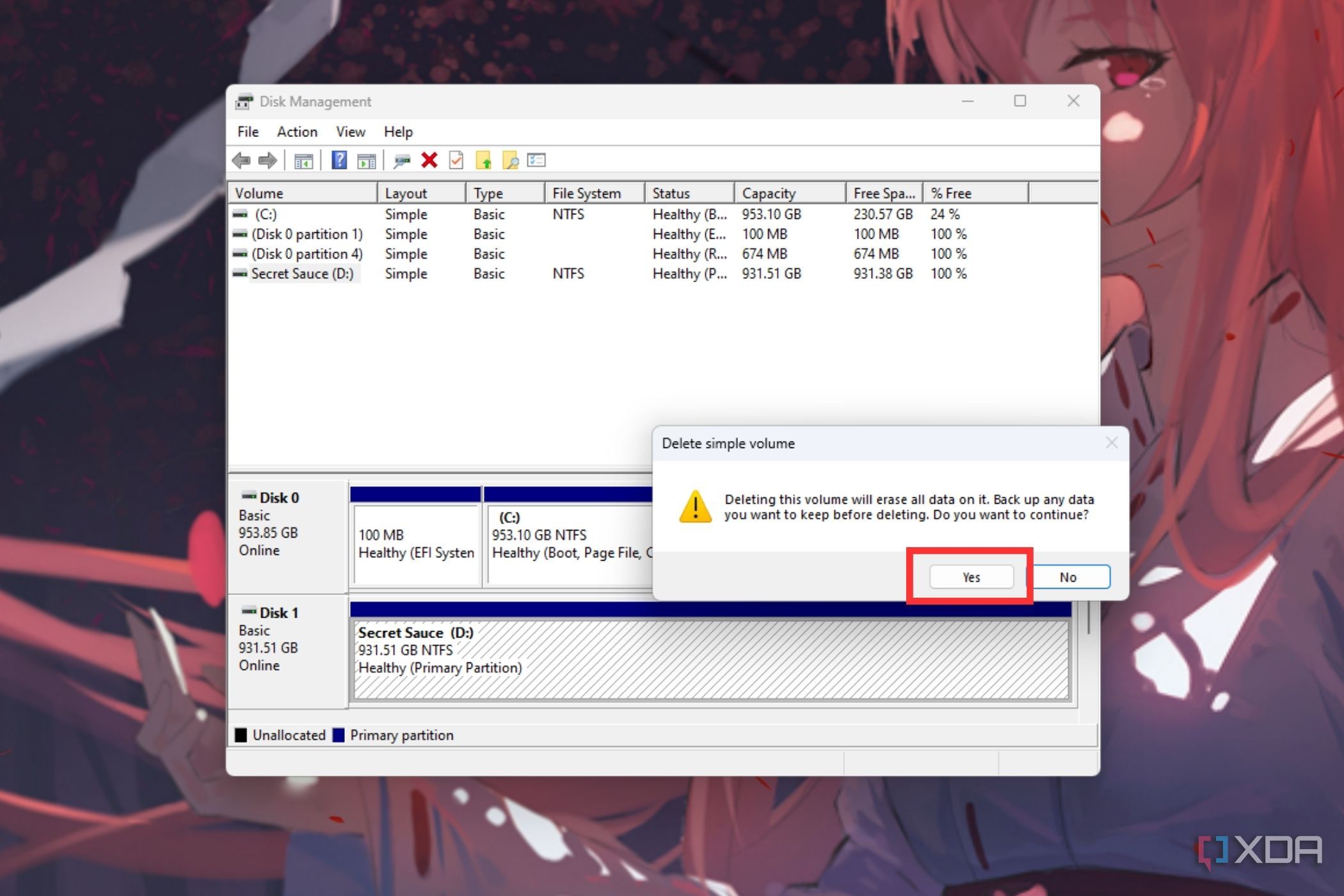Open the Help menu
This screenshot has height=896, width=1344.
[x=397, y=132]
